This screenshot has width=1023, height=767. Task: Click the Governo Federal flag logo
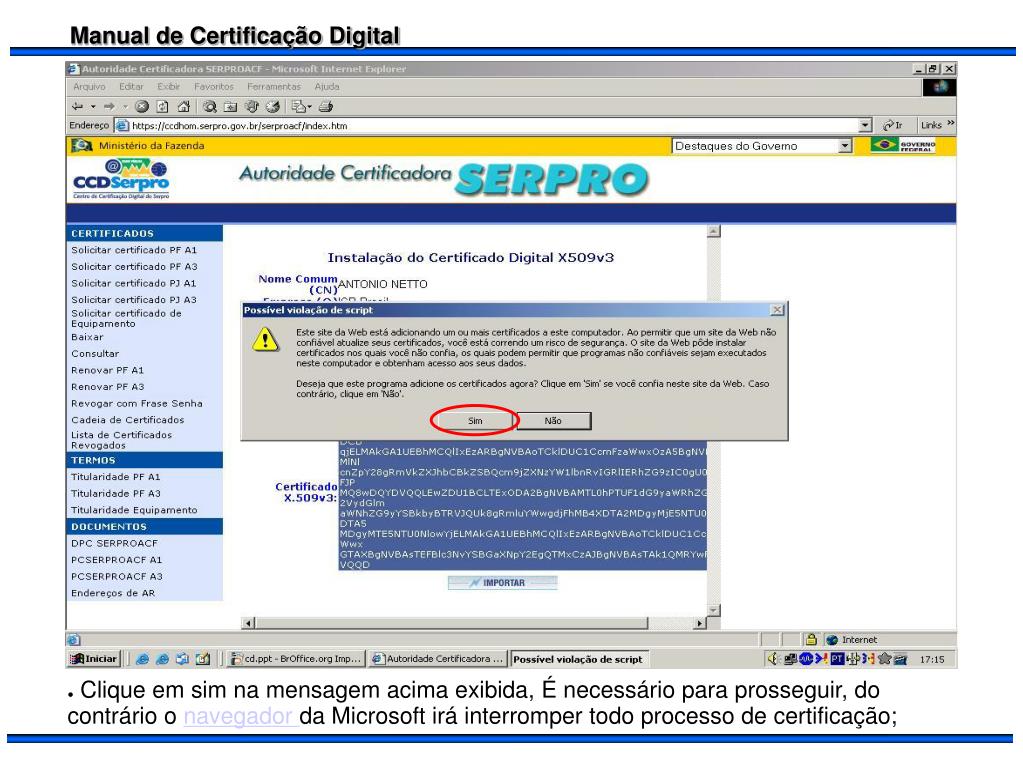pos(903,145)
